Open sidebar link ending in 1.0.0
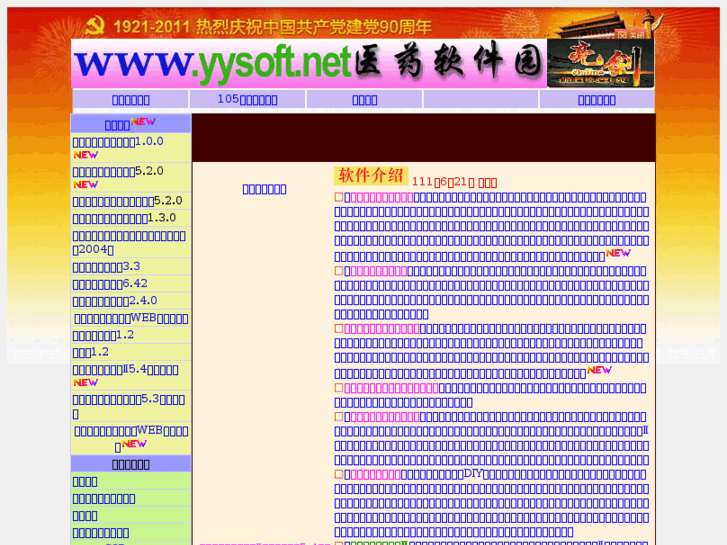Viewport: 727px width, 545px height. coord(118,141)
